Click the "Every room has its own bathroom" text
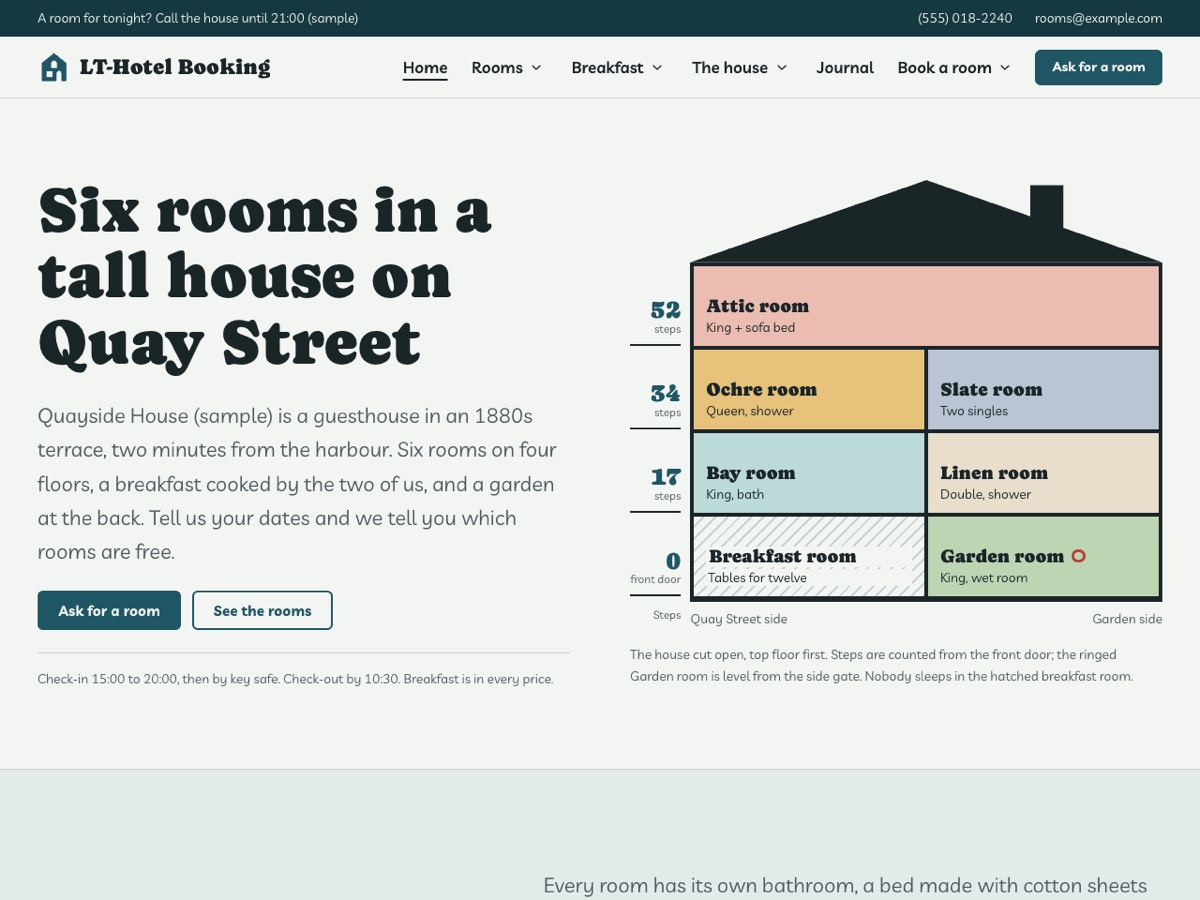The image size is (1200, 900). [x=845, y=885]
